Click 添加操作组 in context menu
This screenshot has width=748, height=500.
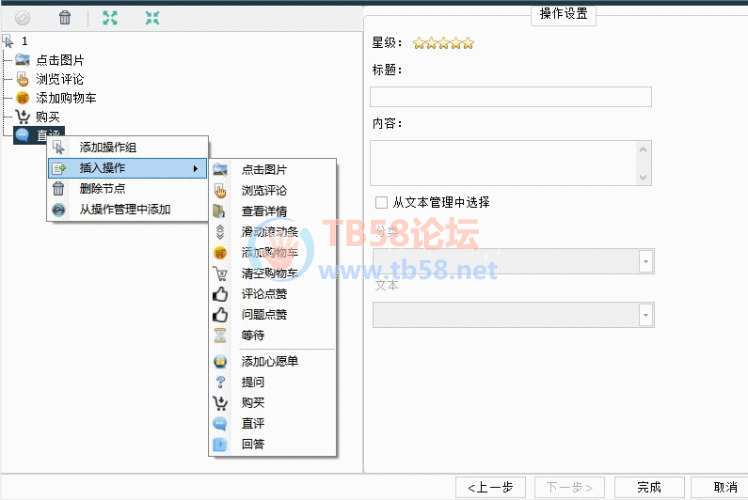pos(107,148)
